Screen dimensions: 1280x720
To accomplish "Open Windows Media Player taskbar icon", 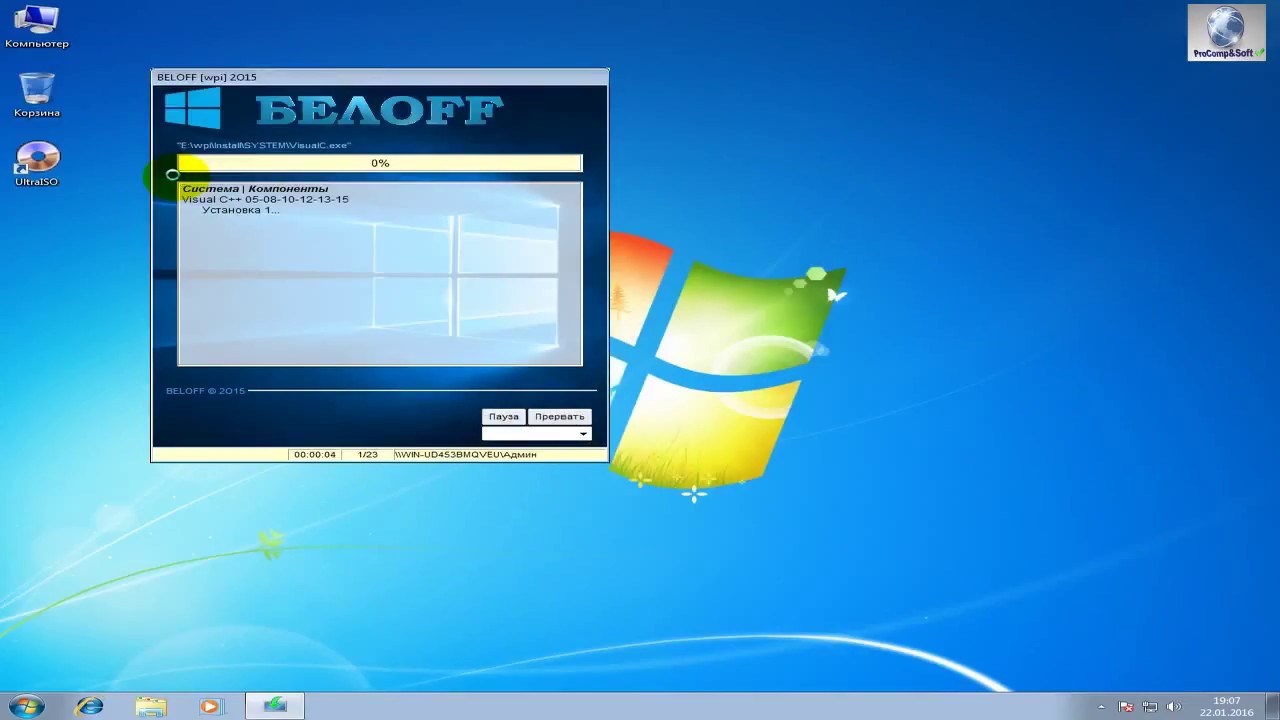I will [x=211, y=706].
